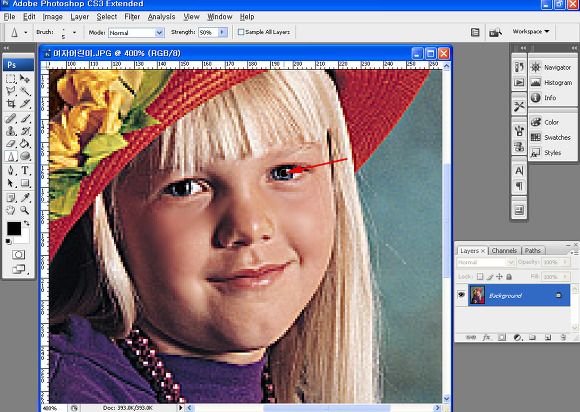The image size is (580, 412).
Task: Select the Clone Stamp tool
Action: pos(11,131)
